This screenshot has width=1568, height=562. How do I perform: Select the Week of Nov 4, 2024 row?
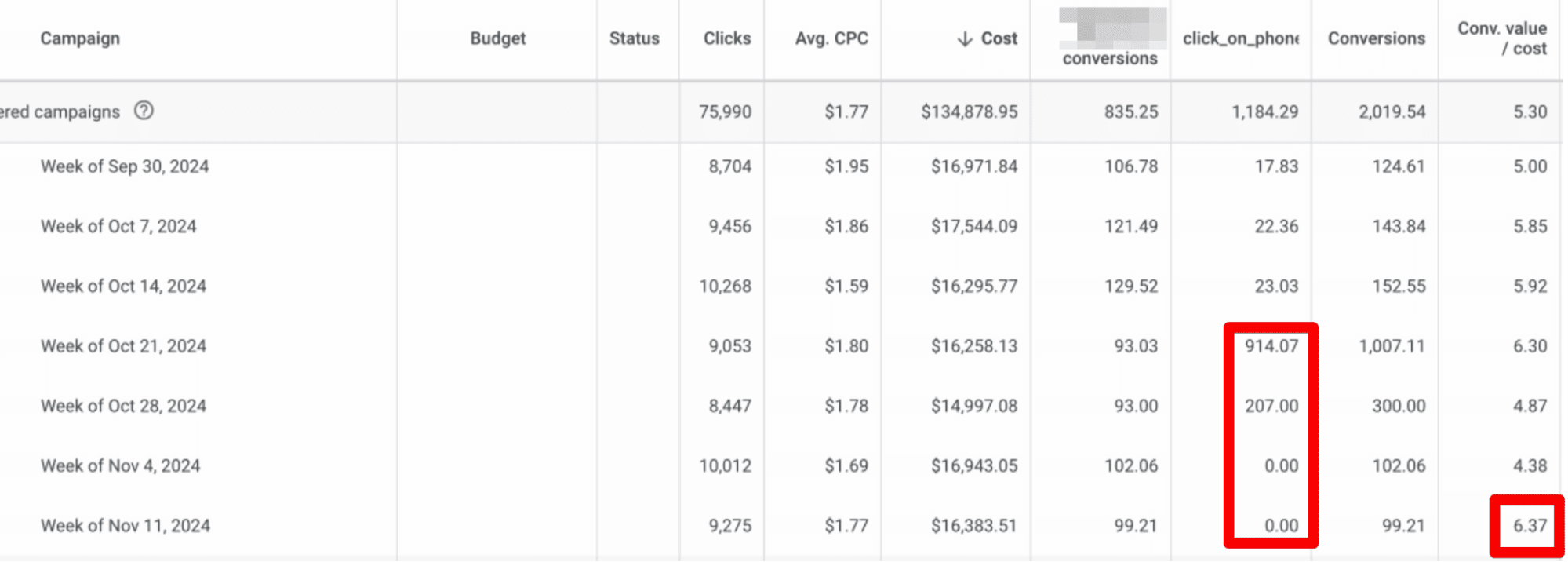[x=120, y=466]
